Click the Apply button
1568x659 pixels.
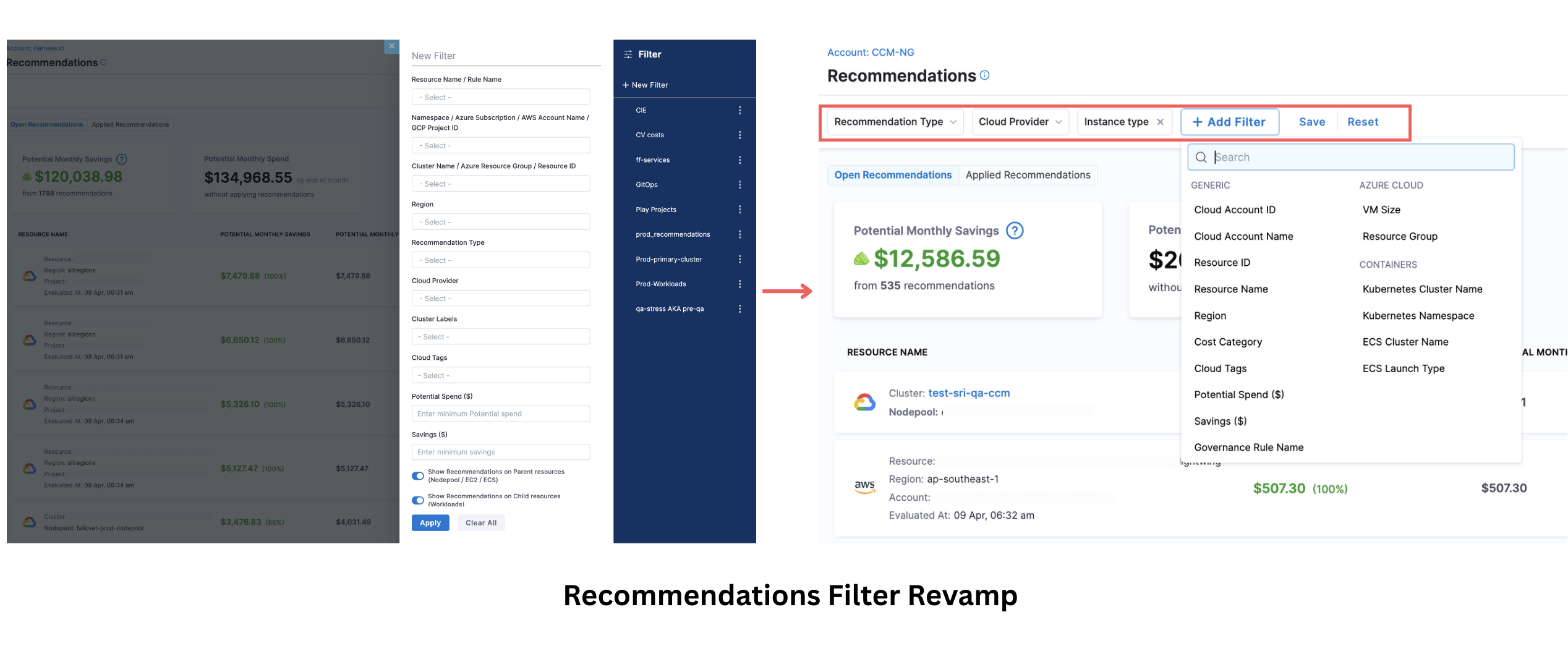point(430,523)
